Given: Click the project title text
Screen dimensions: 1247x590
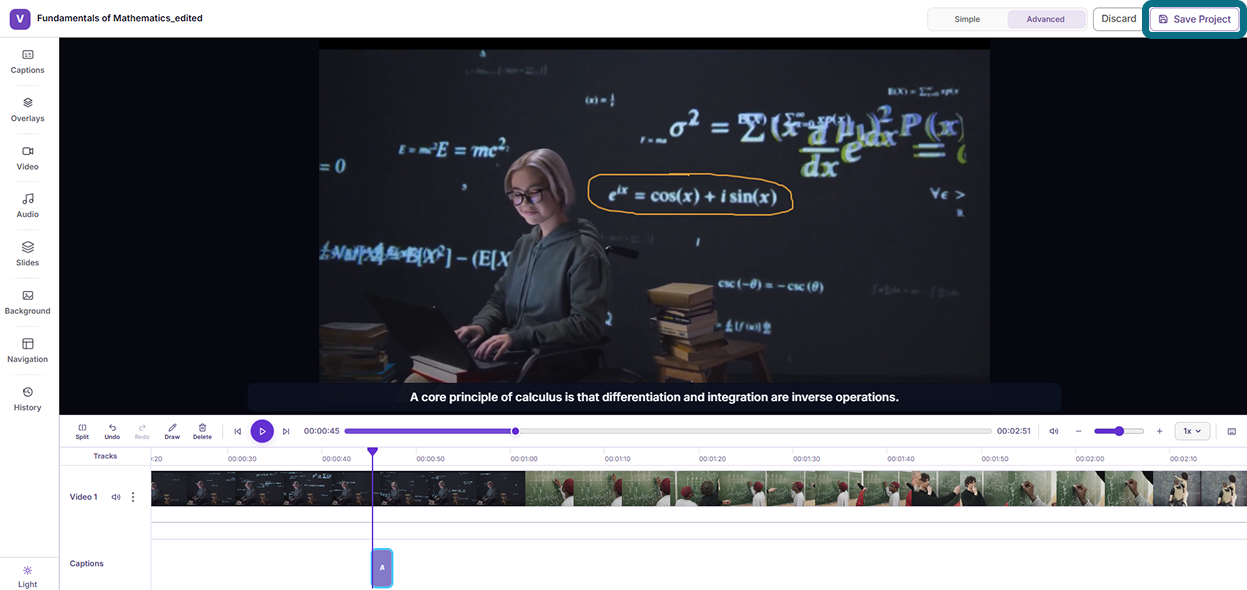Looking at the screenshot, I should tap(120, 18).
